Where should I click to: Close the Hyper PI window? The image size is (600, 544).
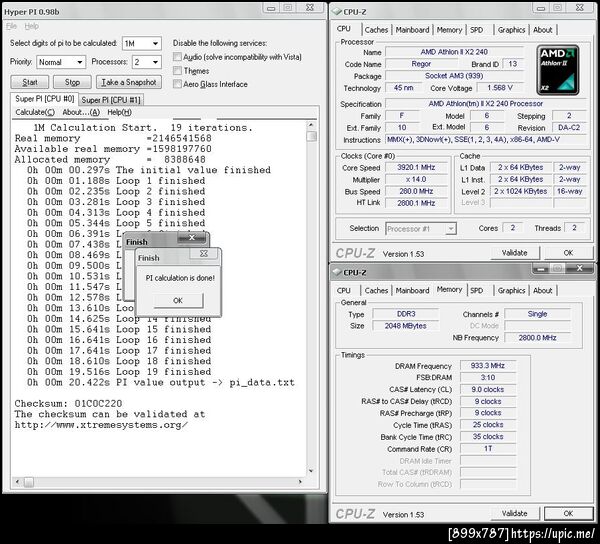click(310, 7)
